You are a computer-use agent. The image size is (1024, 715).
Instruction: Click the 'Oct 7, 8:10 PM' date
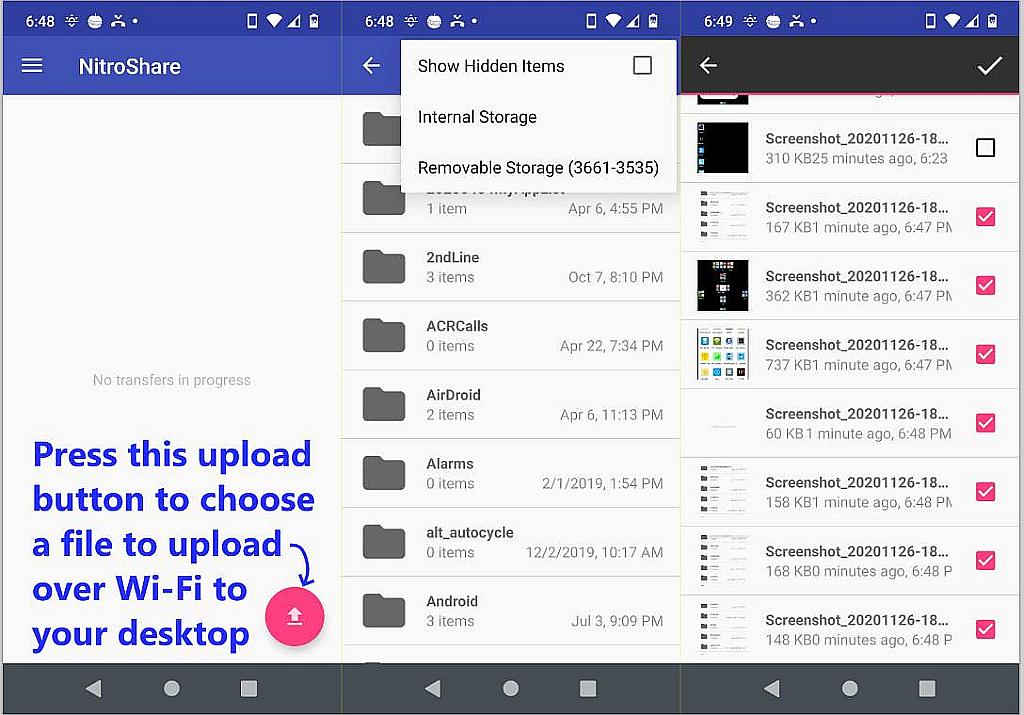(615, 277)
